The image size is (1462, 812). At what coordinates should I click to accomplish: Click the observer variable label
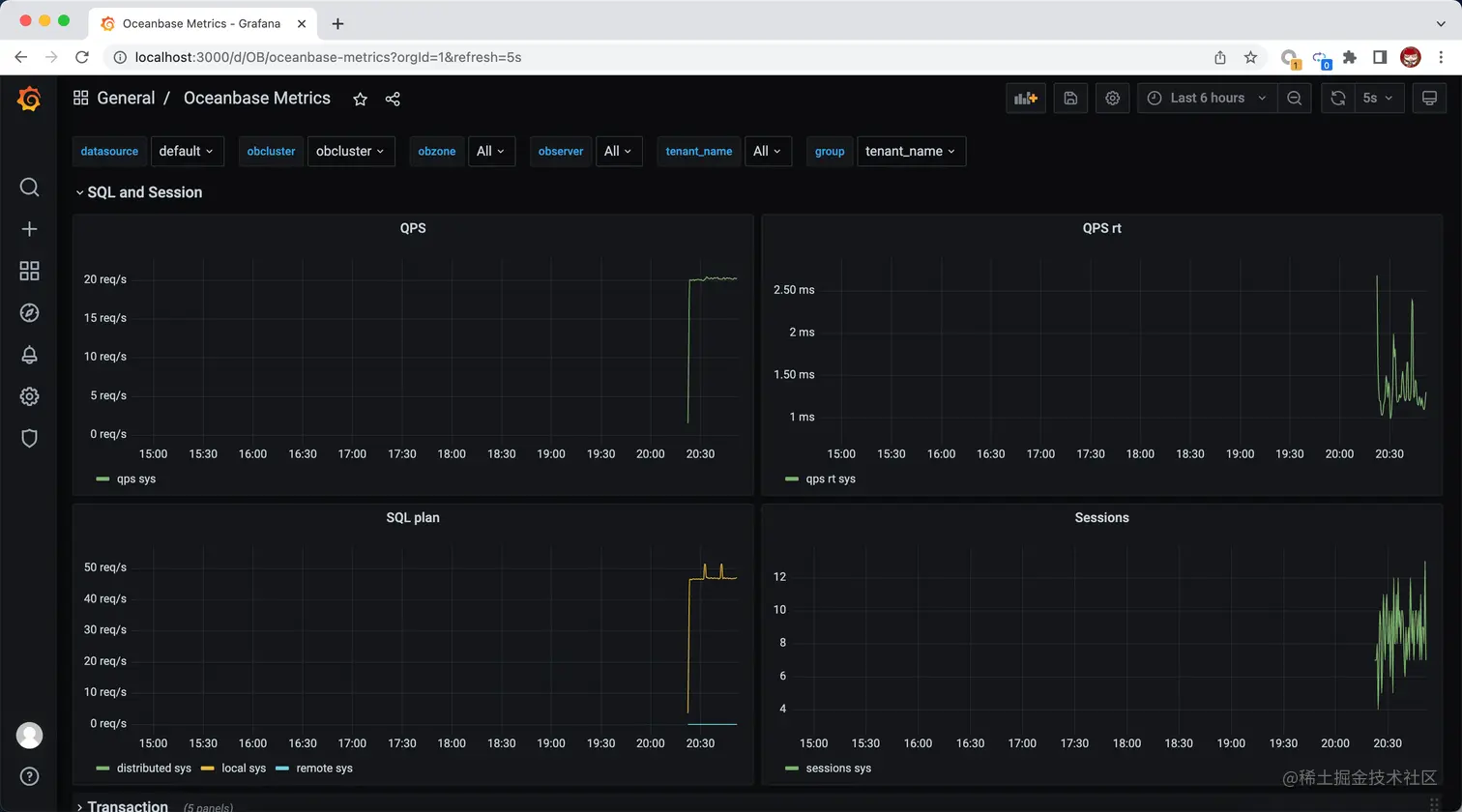point(561,151)
